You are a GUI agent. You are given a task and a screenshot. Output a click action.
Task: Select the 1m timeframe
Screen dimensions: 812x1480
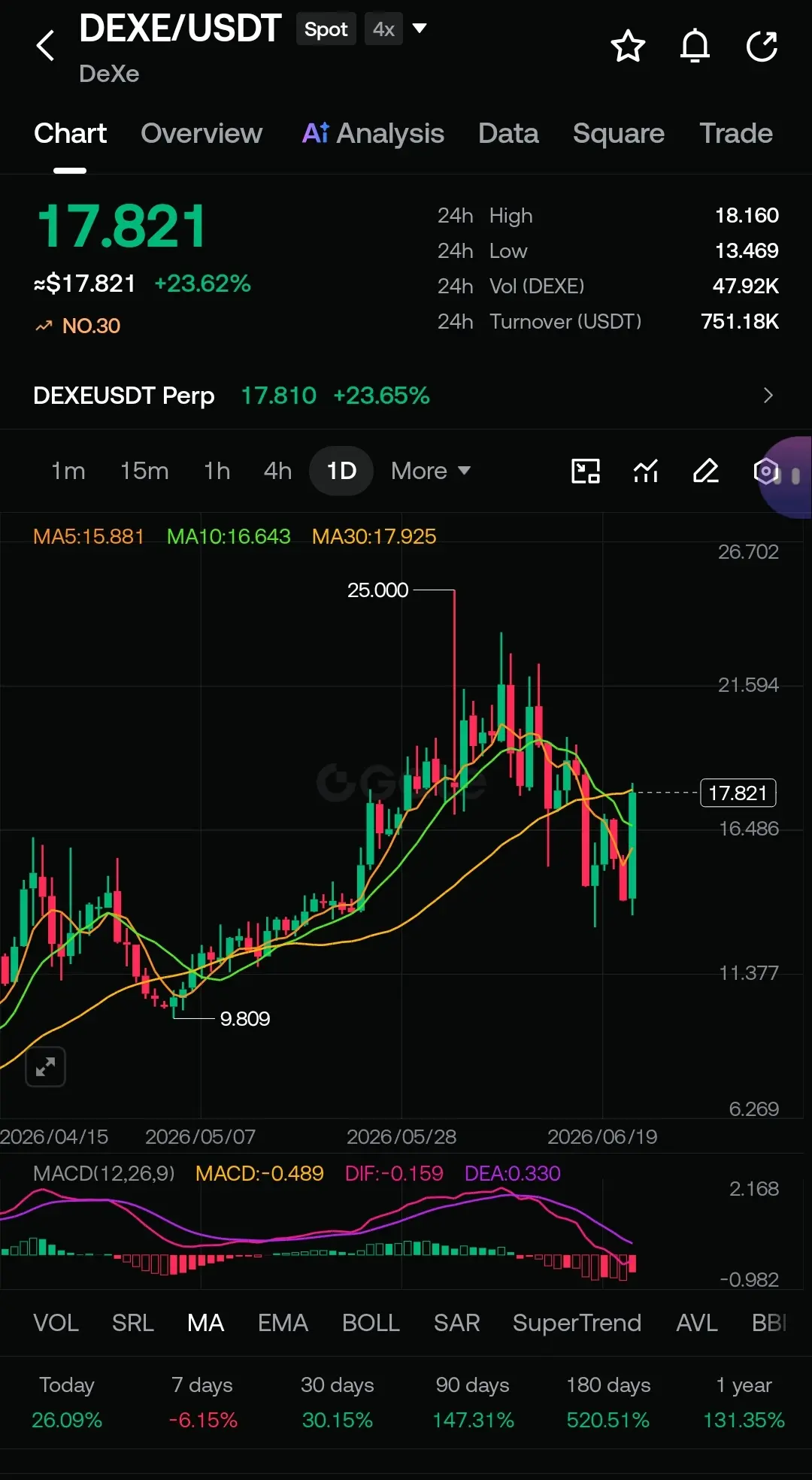pyautogui.click(x=68, y=471)
